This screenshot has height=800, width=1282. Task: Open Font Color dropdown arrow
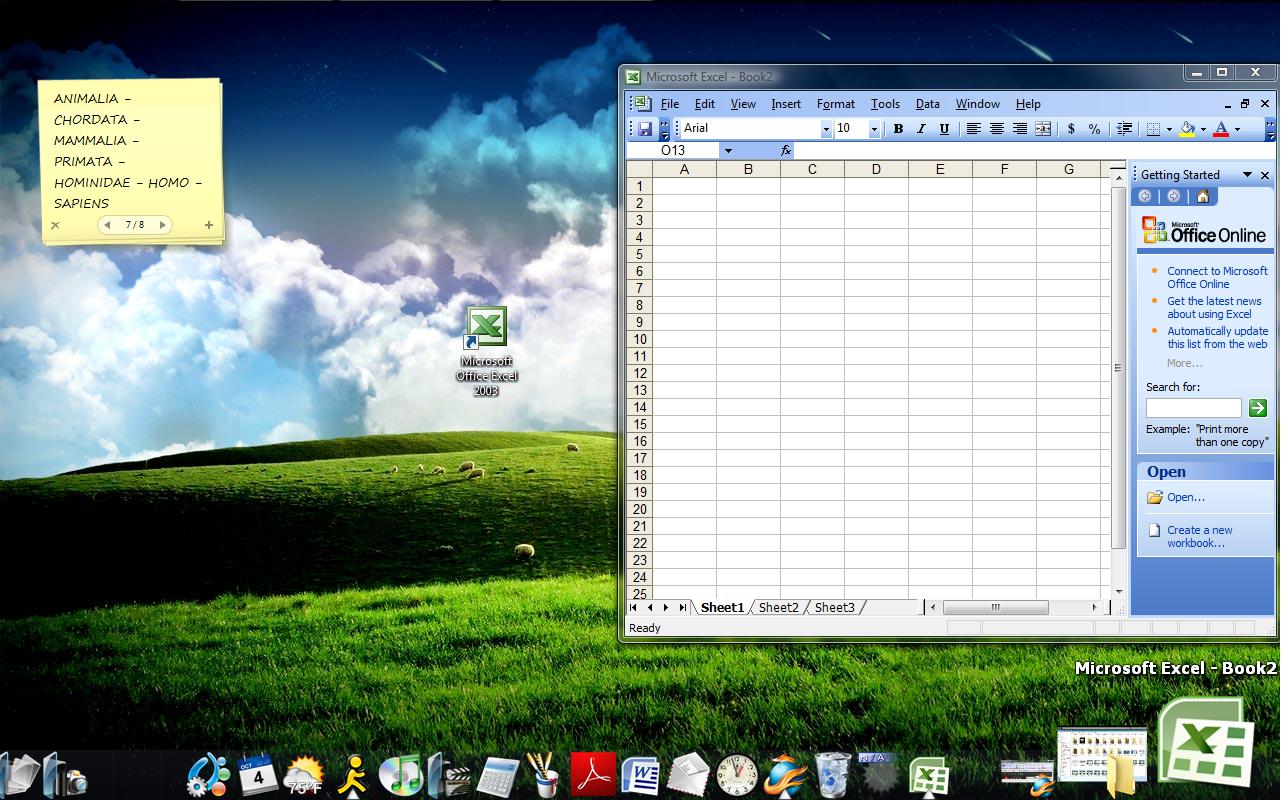tap(1237, 129)
